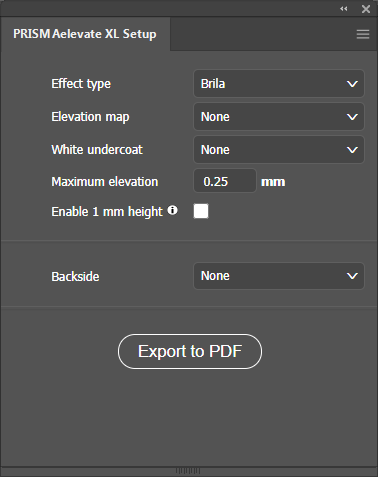Click the Backside dropdown chevron

[x=352, y=276]
